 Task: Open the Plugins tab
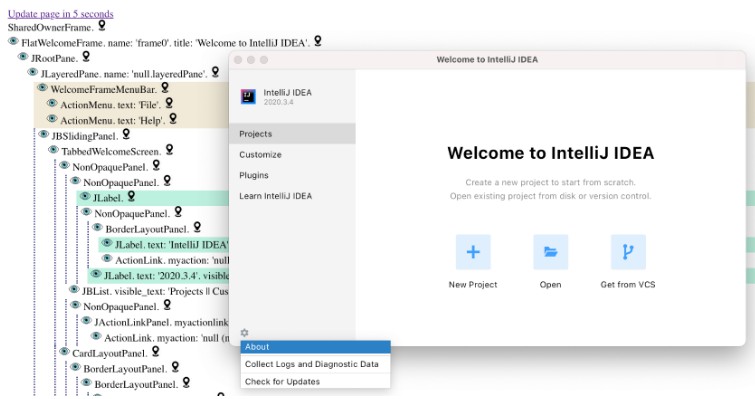point(292,175)
